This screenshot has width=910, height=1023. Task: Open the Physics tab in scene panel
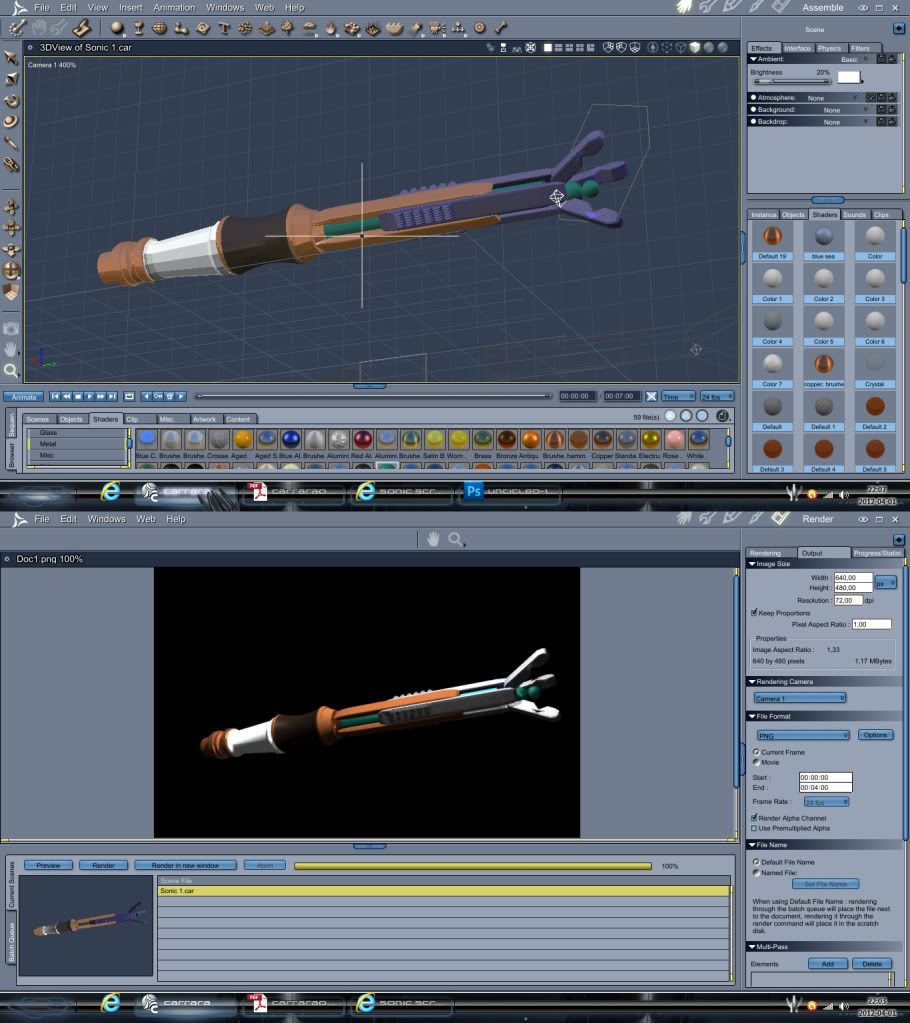[829, 48]
